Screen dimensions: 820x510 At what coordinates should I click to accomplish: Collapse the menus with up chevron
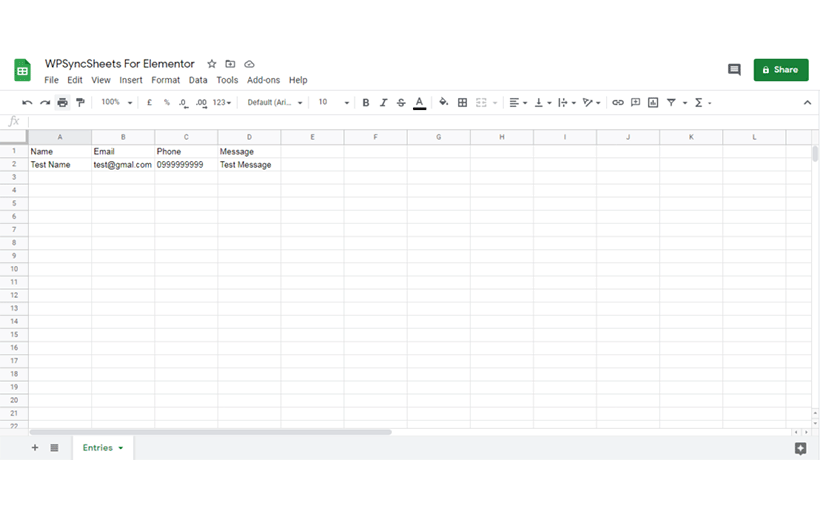[807, 103]
